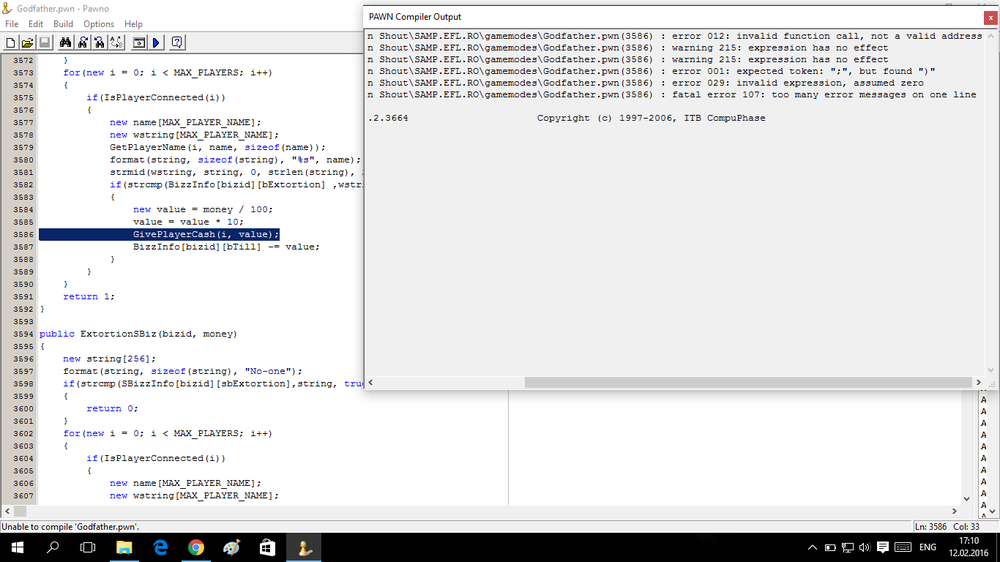This screenshot has width=1000, height=562.
Task: Click the greyed Save disk icon
Action: tap(45, 43)
